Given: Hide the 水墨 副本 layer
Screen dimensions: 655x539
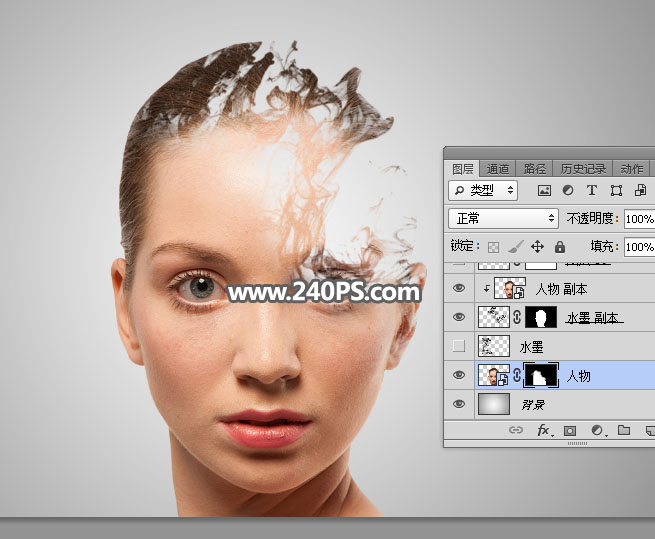Looking at the screenshot, I should click(459, 318).
